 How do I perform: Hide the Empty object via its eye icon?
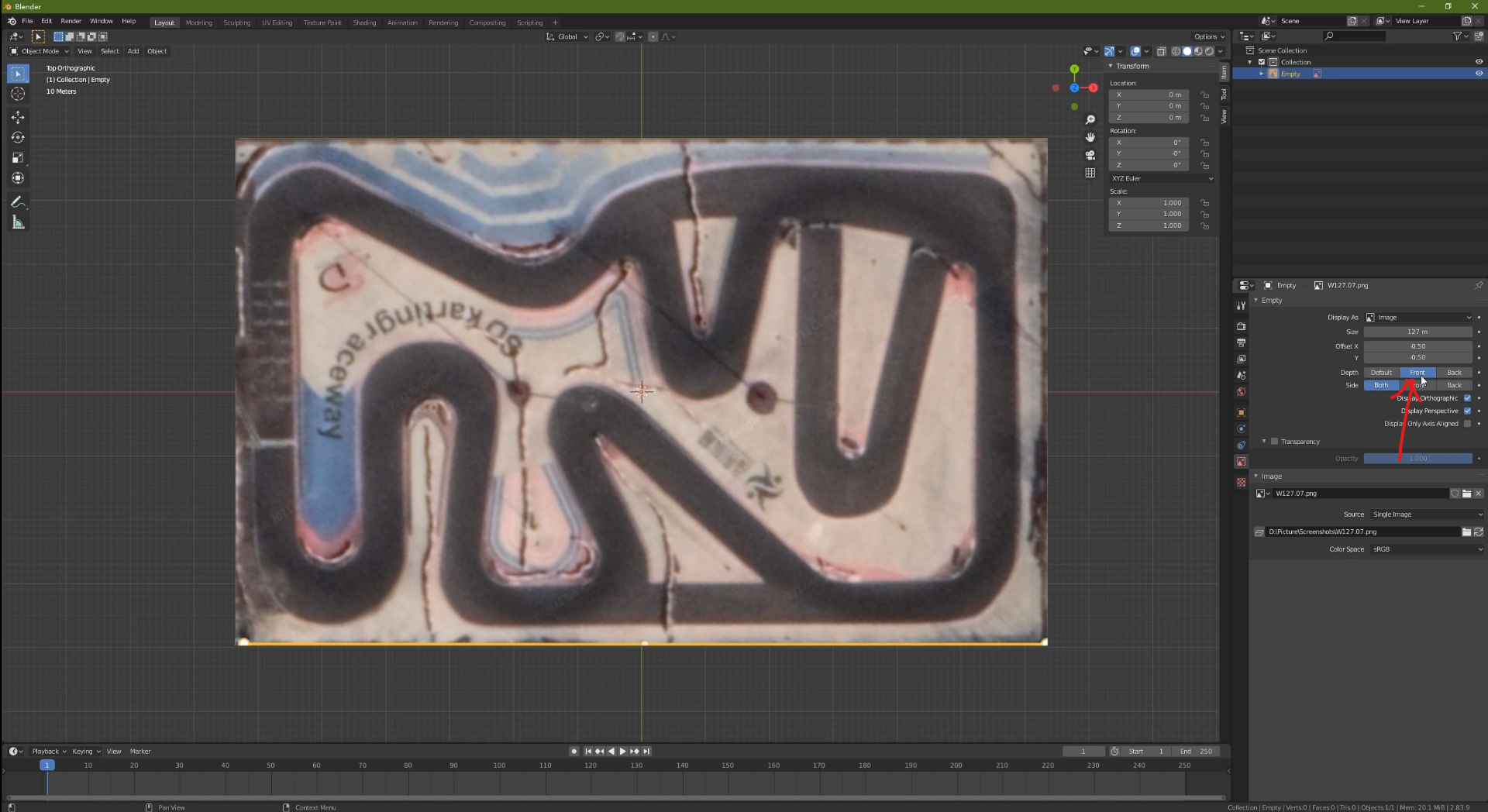tap(1479, 74)
